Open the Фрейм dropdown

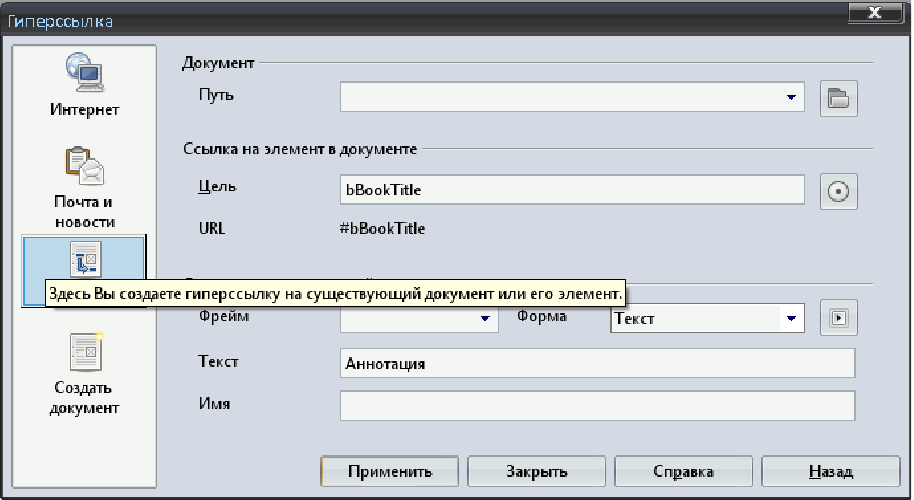click(486, 319)
